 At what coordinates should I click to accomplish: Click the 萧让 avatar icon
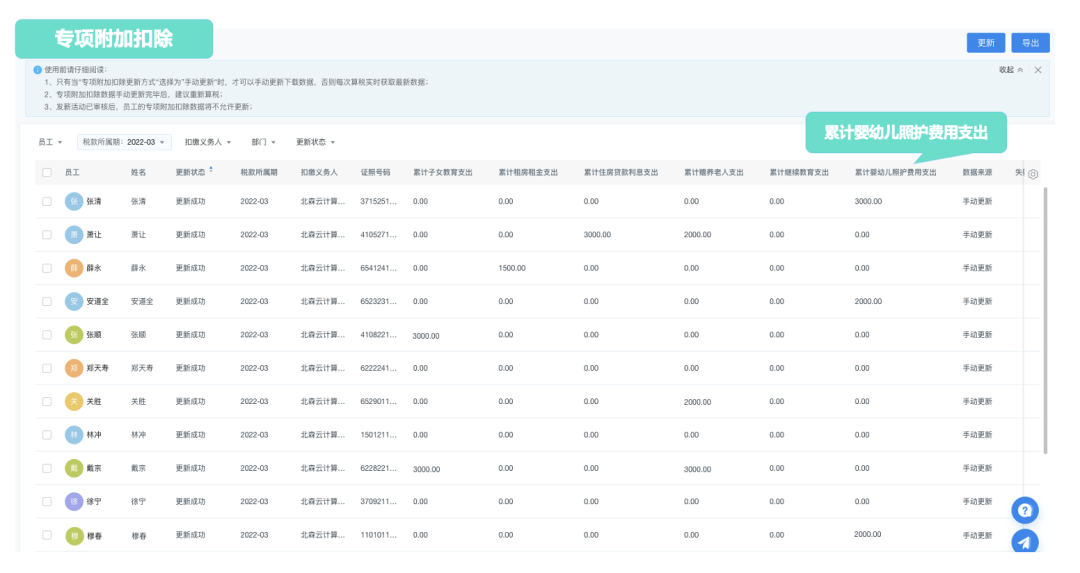click(x=74, y=235)
